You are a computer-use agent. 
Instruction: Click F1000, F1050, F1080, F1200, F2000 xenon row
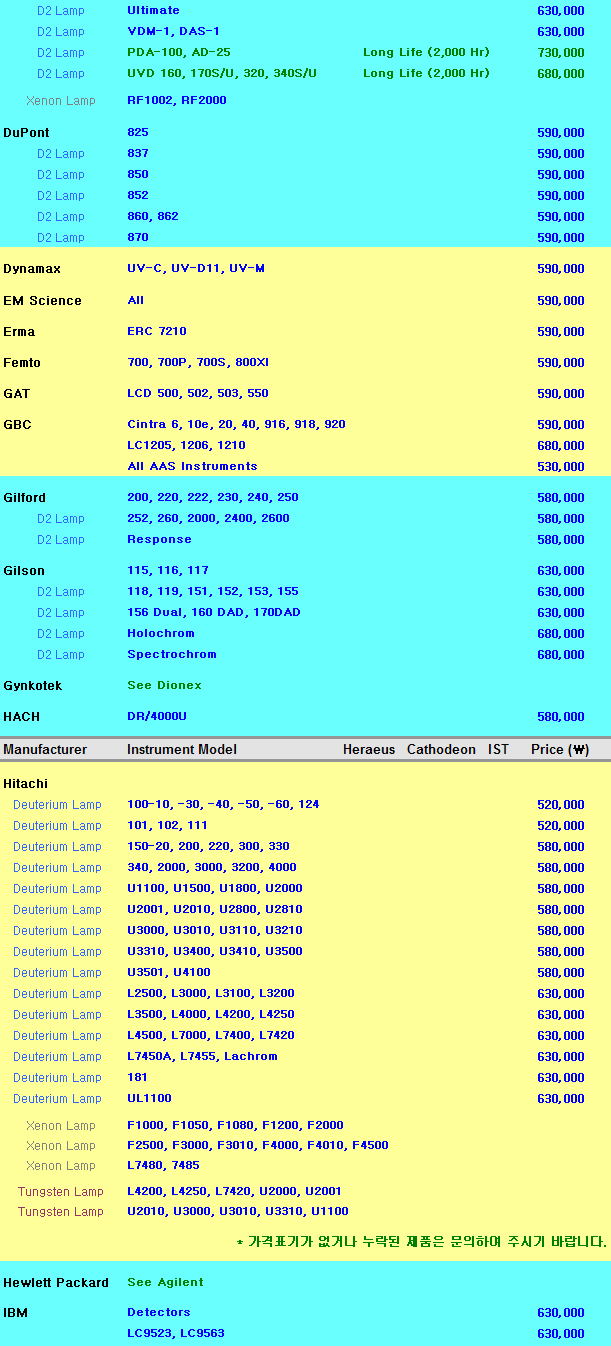coord(235,1125)
